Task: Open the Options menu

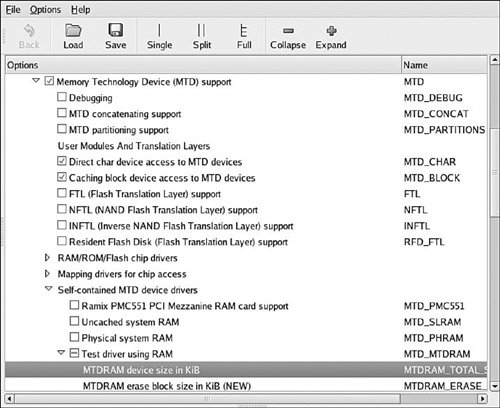Action: tap(45, 10)
